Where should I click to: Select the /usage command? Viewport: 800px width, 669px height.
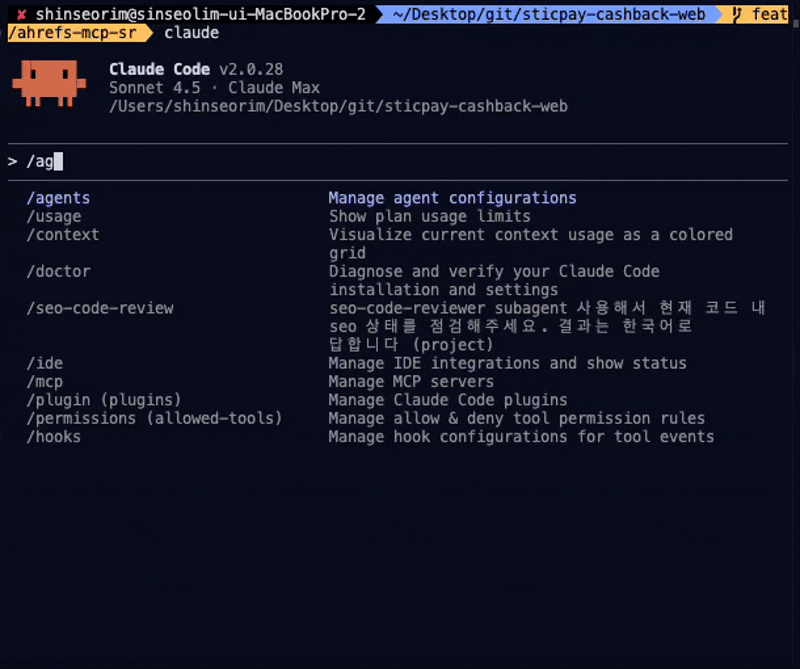click(54, 216)
